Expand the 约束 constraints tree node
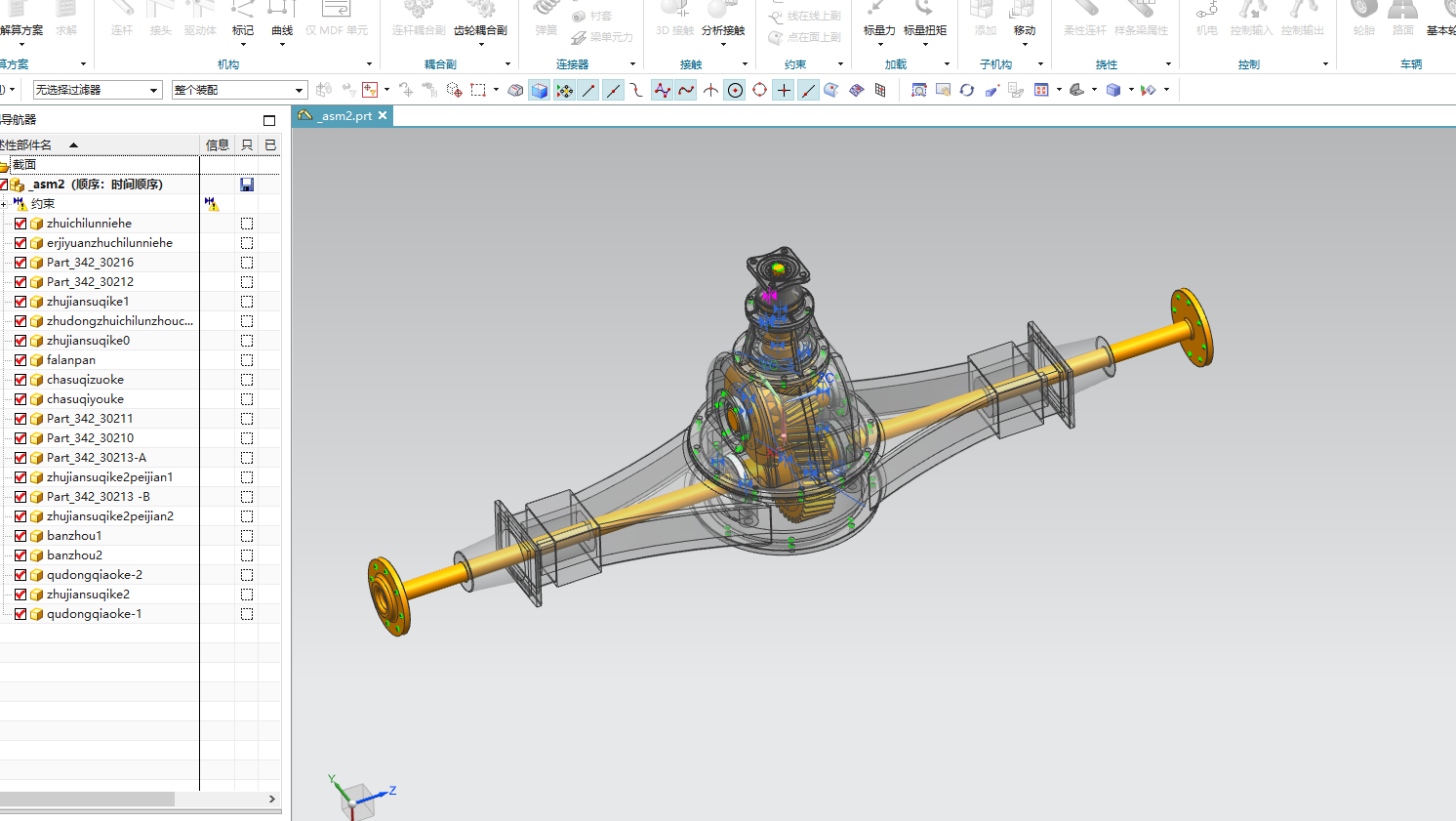 (4, 204)
